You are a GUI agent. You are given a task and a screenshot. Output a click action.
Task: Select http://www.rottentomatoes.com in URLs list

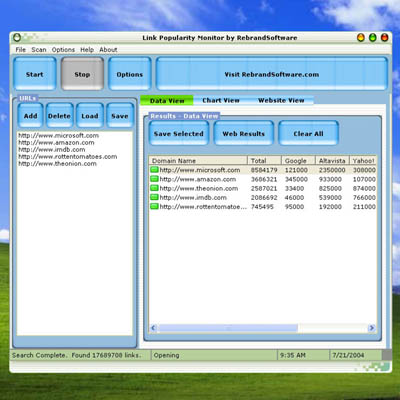[68, 156]
